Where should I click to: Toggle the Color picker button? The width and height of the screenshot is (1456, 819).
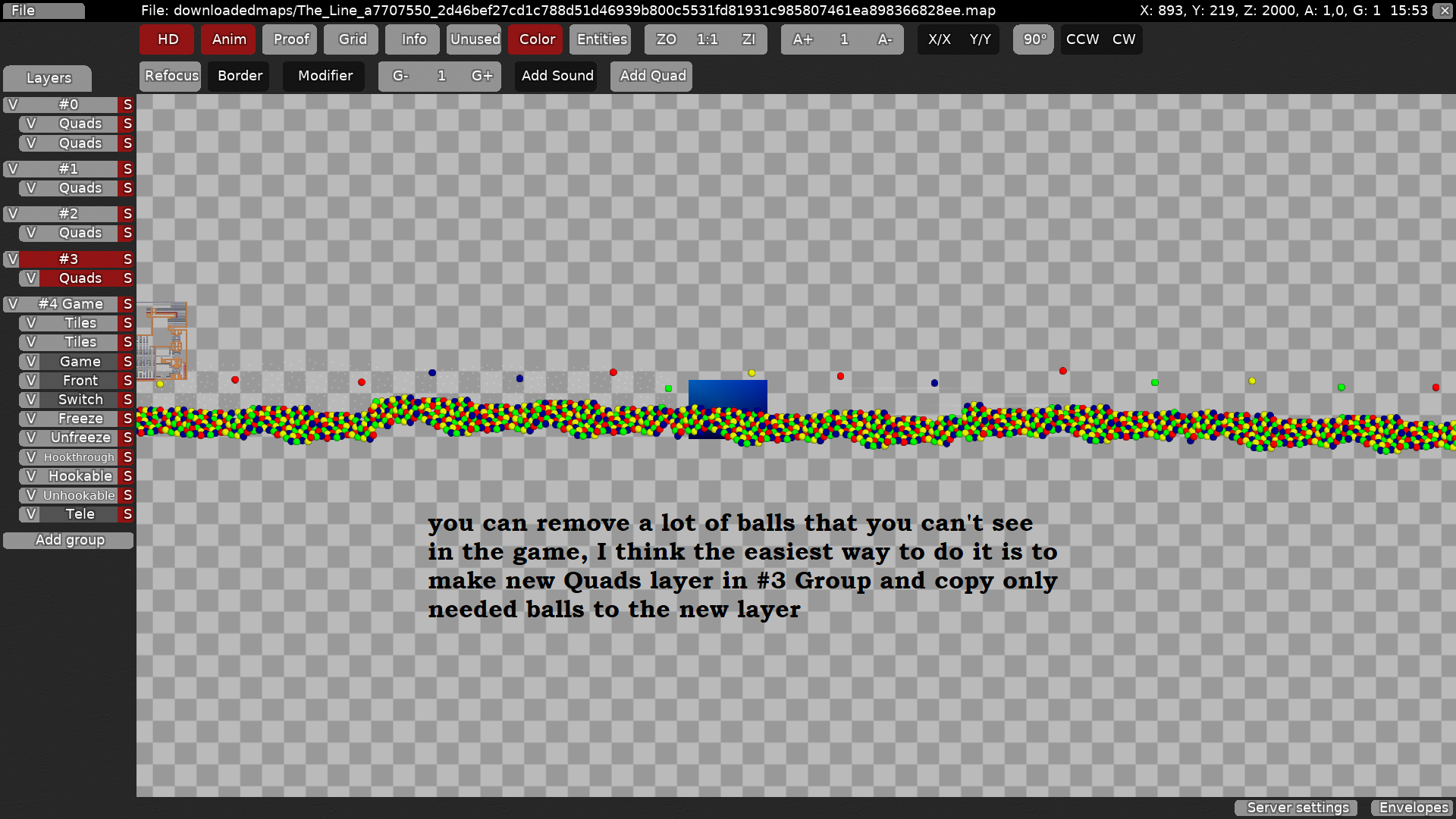tap(537, 39)
